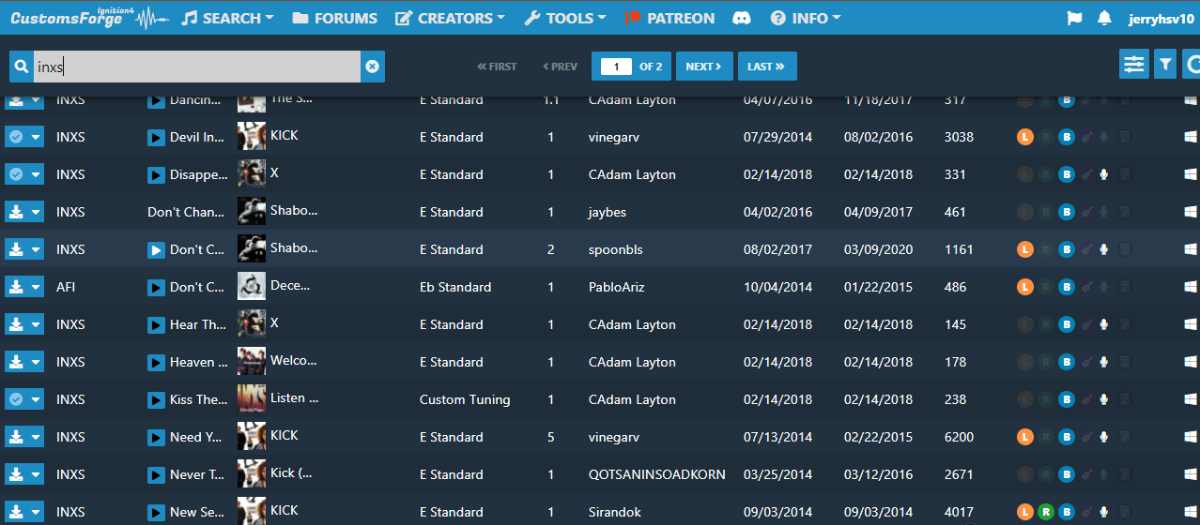
Task: Click the microphone vocals icon on spoonbls row
Action: (x=1104, y=249)
